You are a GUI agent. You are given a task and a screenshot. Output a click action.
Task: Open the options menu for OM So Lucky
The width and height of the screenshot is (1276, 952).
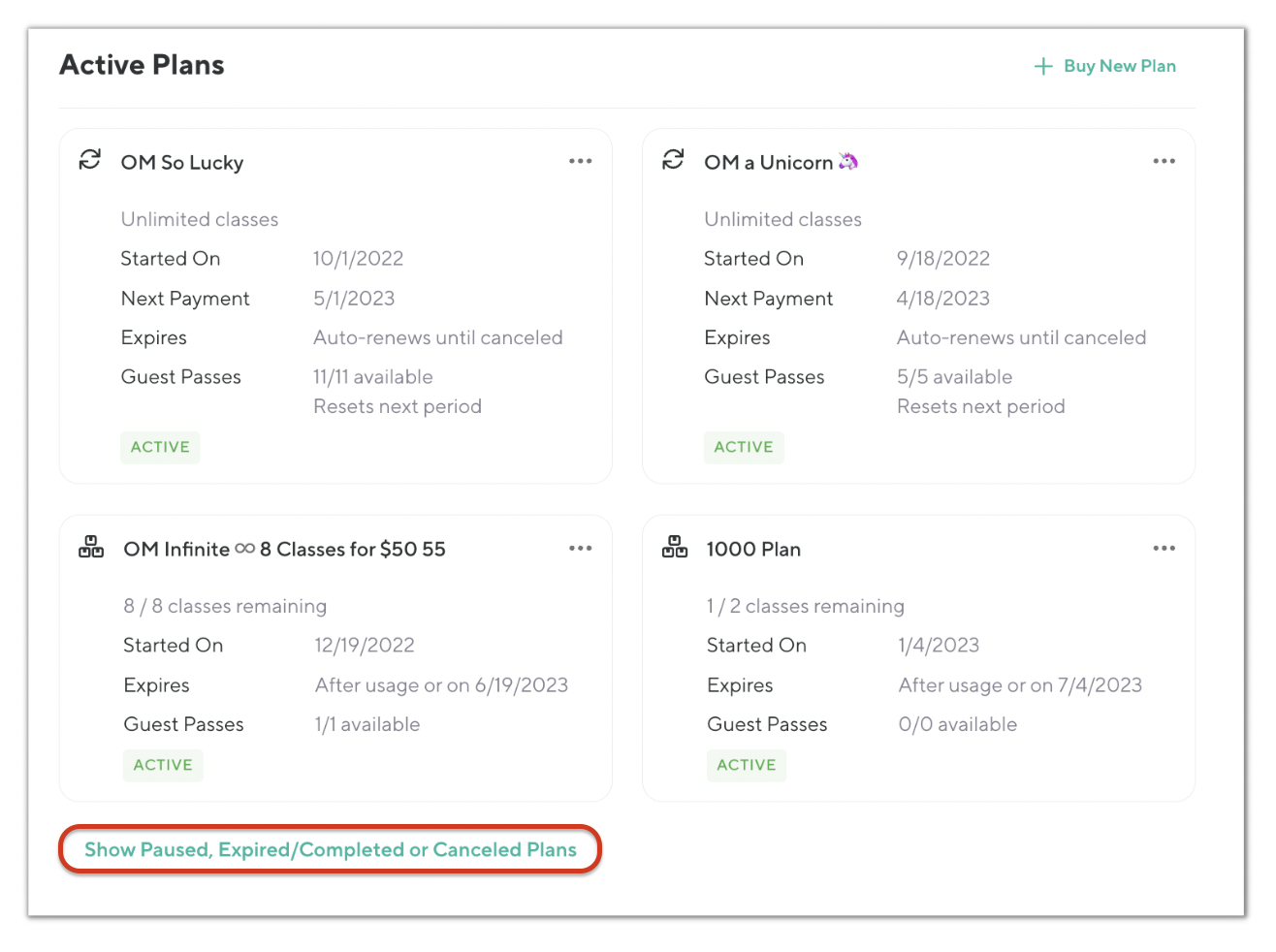click(x=580, y=161)
